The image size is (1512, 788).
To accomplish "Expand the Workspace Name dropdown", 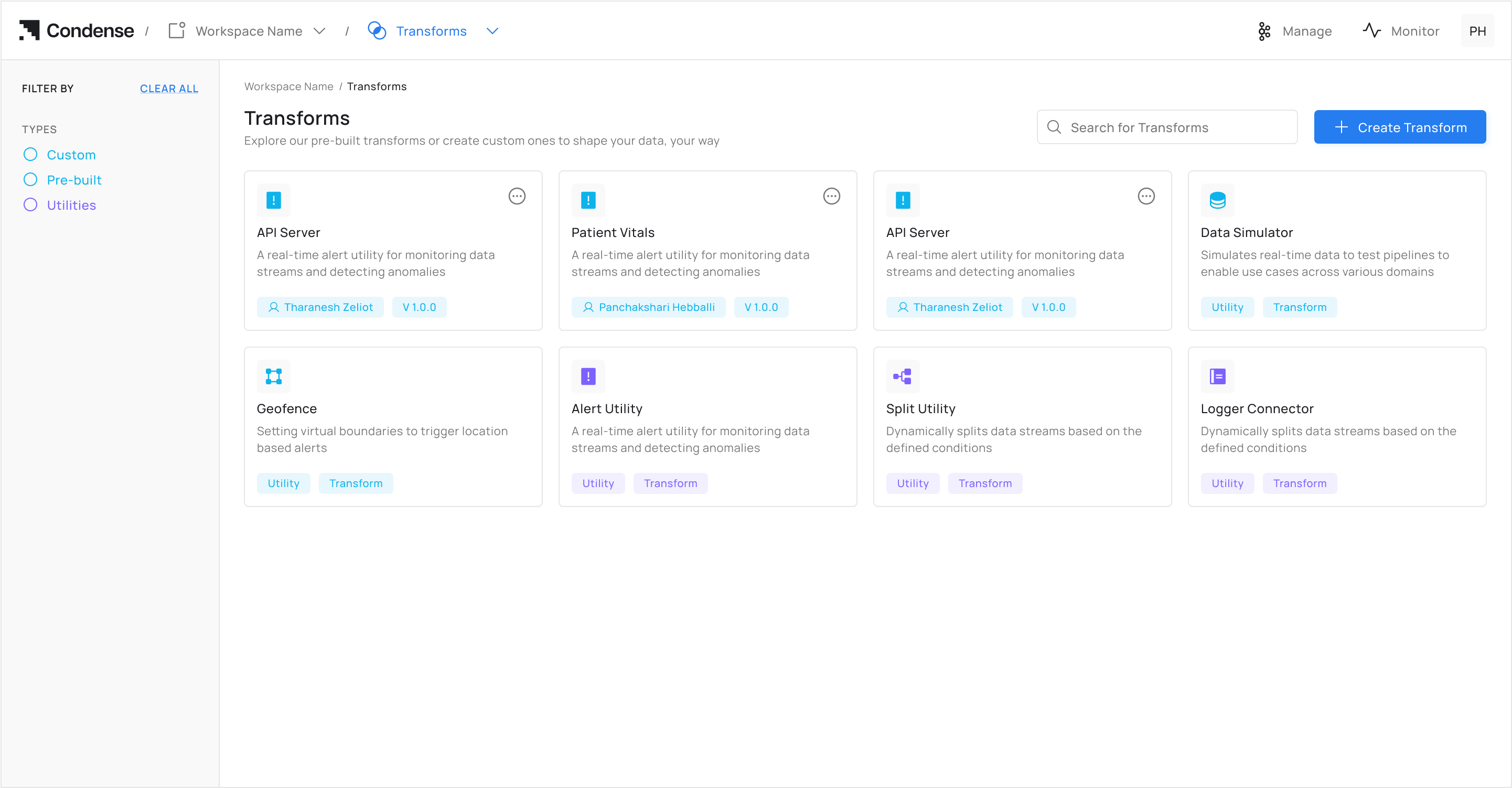I will [319, 31].
